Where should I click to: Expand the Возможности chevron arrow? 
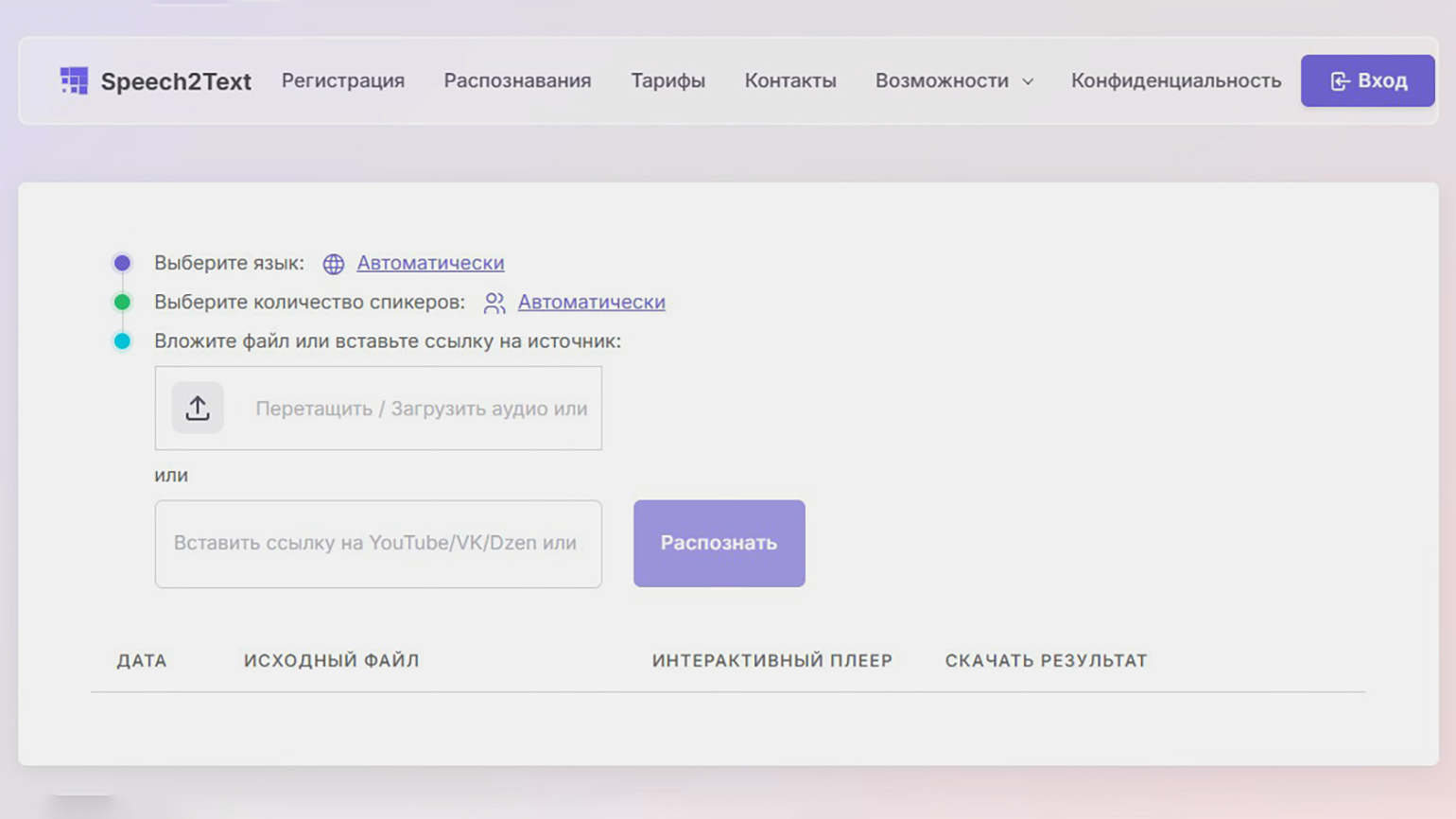click(1028, 82)
